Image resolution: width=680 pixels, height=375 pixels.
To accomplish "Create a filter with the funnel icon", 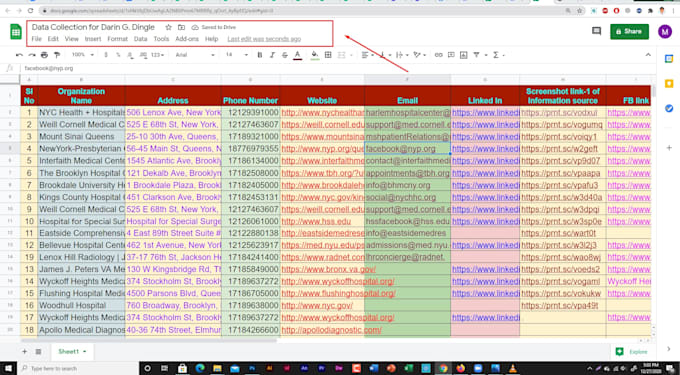I will tap(477, 55).
